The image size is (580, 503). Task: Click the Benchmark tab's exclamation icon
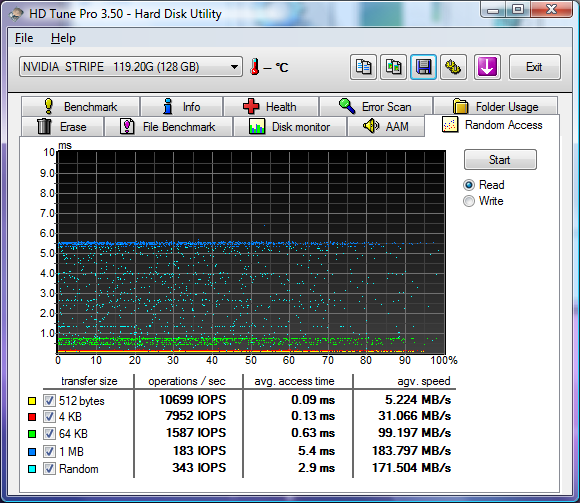pos(48,107)
